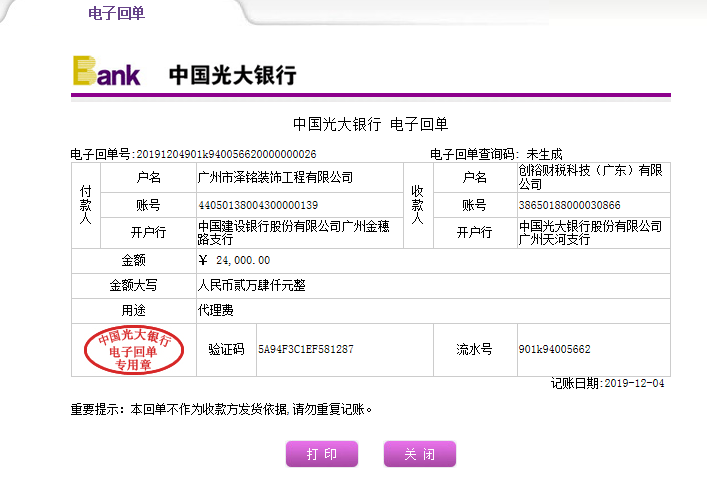Click the 用途 label cell
707x500 pixels.
[133, 310]
